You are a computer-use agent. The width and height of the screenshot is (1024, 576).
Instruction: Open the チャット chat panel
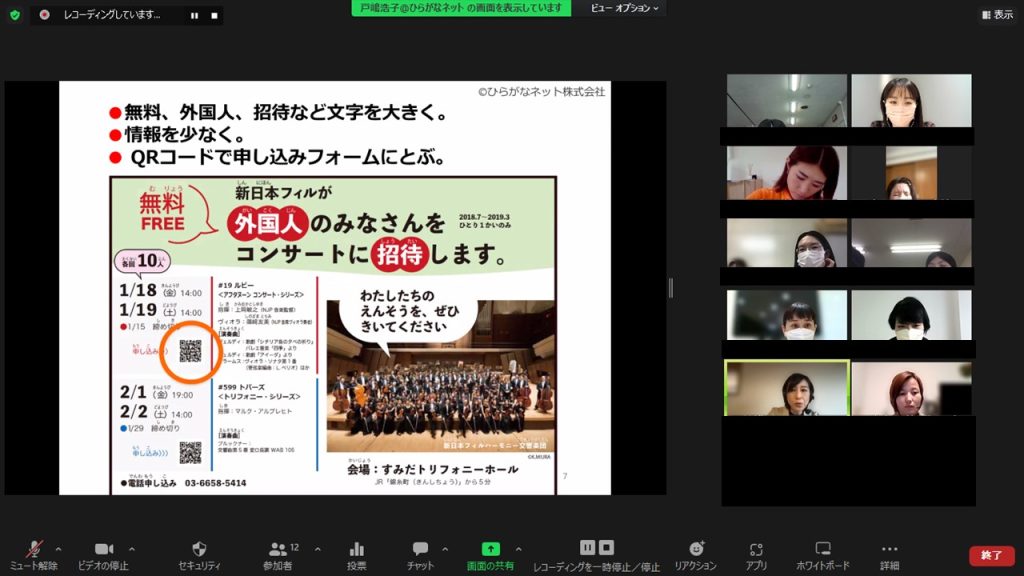[420, 556]
